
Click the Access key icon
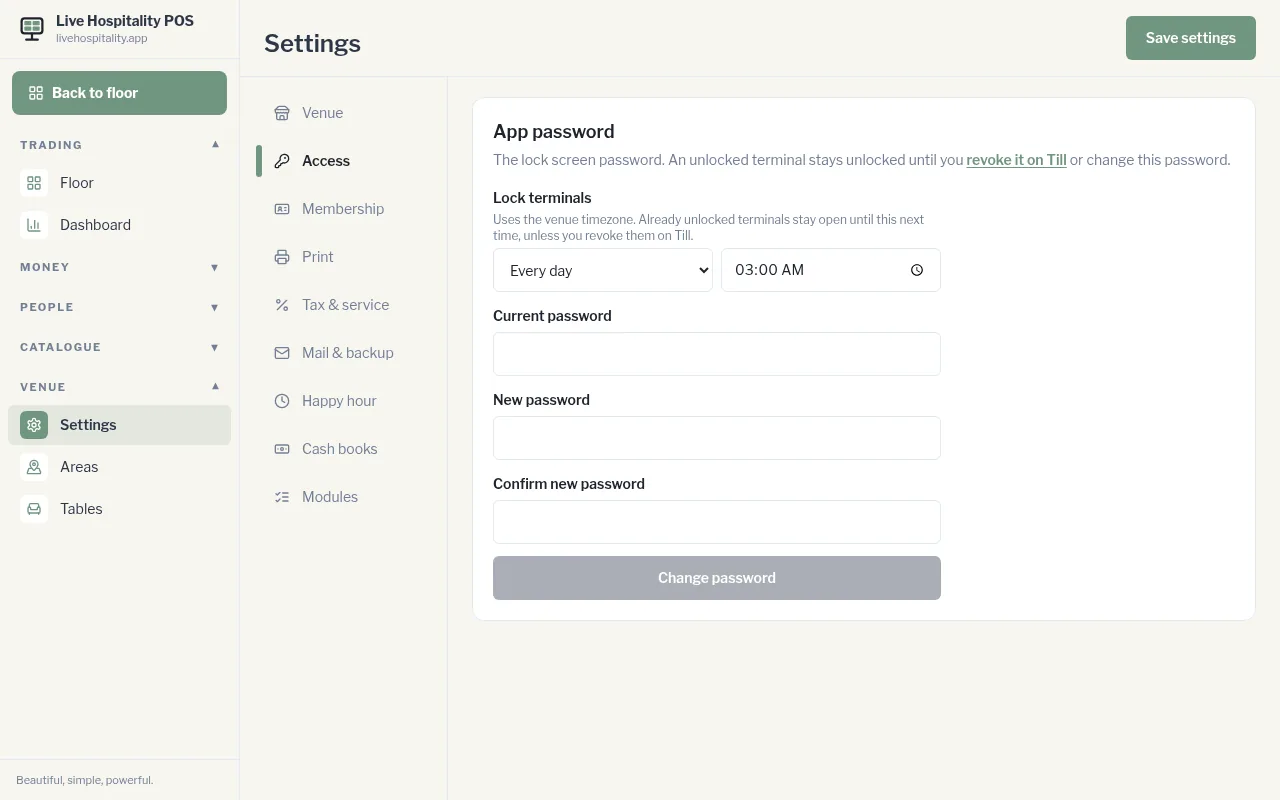282,161
